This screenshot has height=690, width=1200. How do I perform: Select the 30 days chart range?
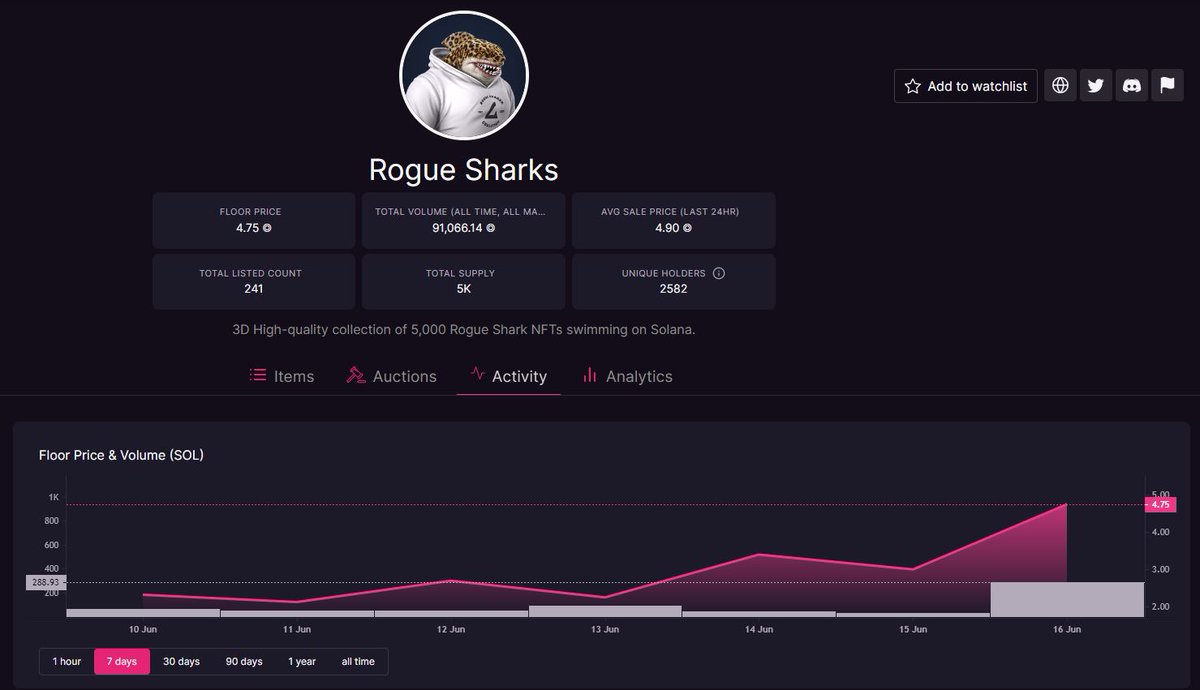[x=181, y=661]
